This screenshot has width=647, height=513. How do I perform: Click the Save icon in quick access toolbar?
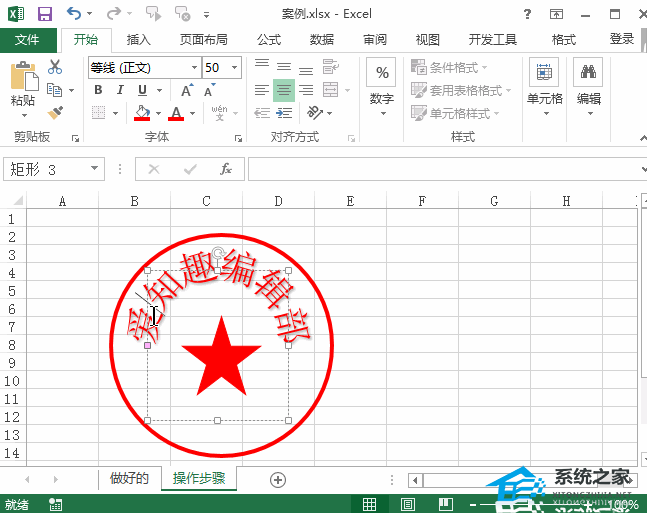click(44, 14)
